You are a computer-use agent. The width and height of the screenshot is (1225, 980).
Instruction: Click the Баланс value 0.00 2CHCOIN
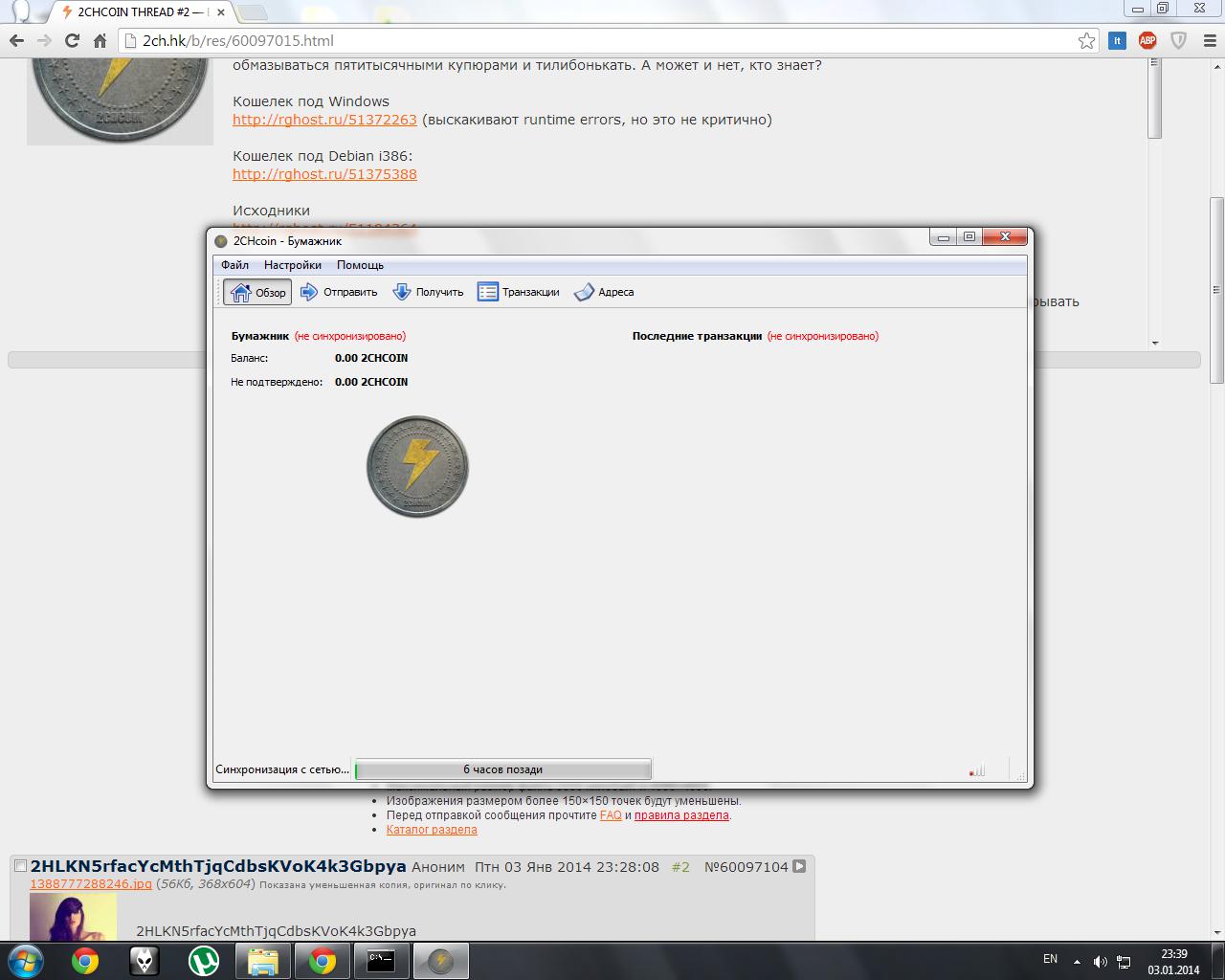[x=371, y=358]
